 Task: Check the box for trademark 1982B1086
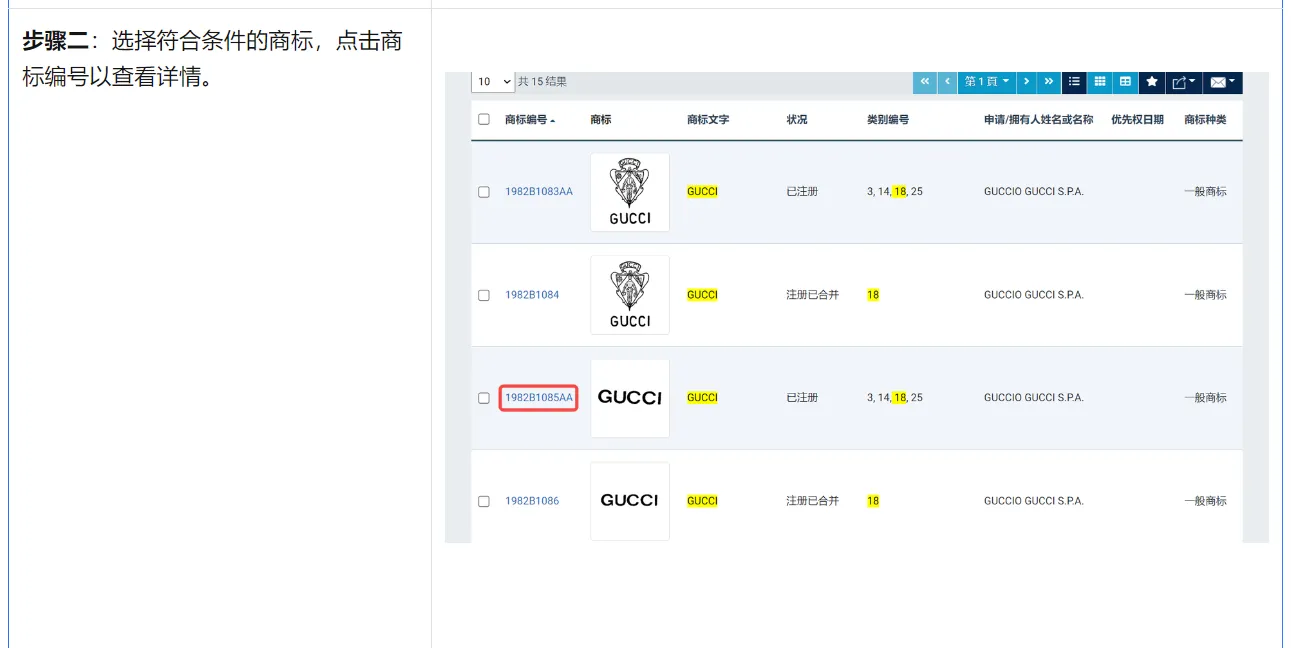(x=484, y=501)
